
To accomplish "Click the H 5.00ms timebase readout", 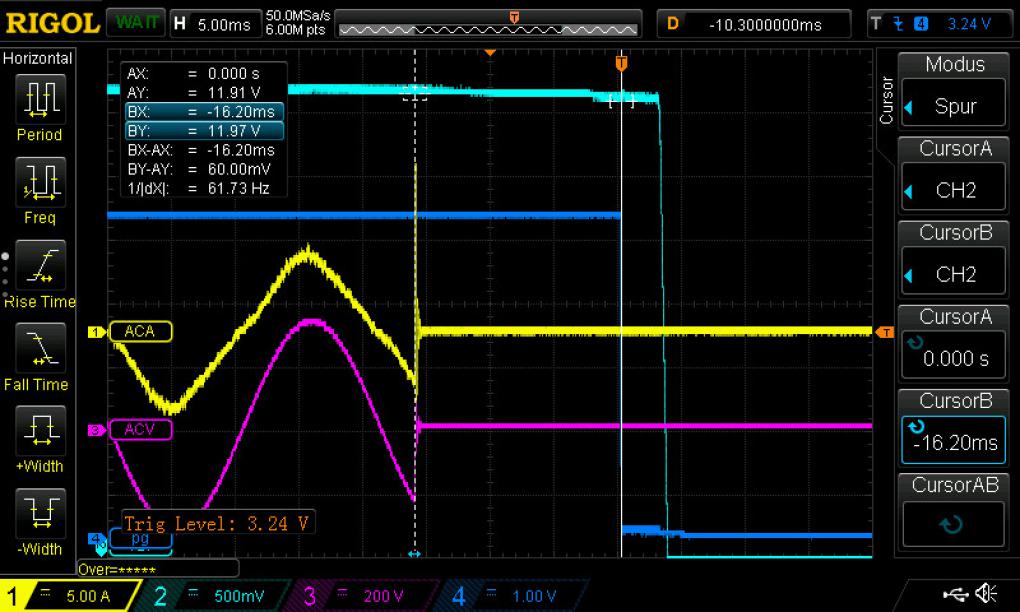I will pyautogui.click(x=214, y=24).
